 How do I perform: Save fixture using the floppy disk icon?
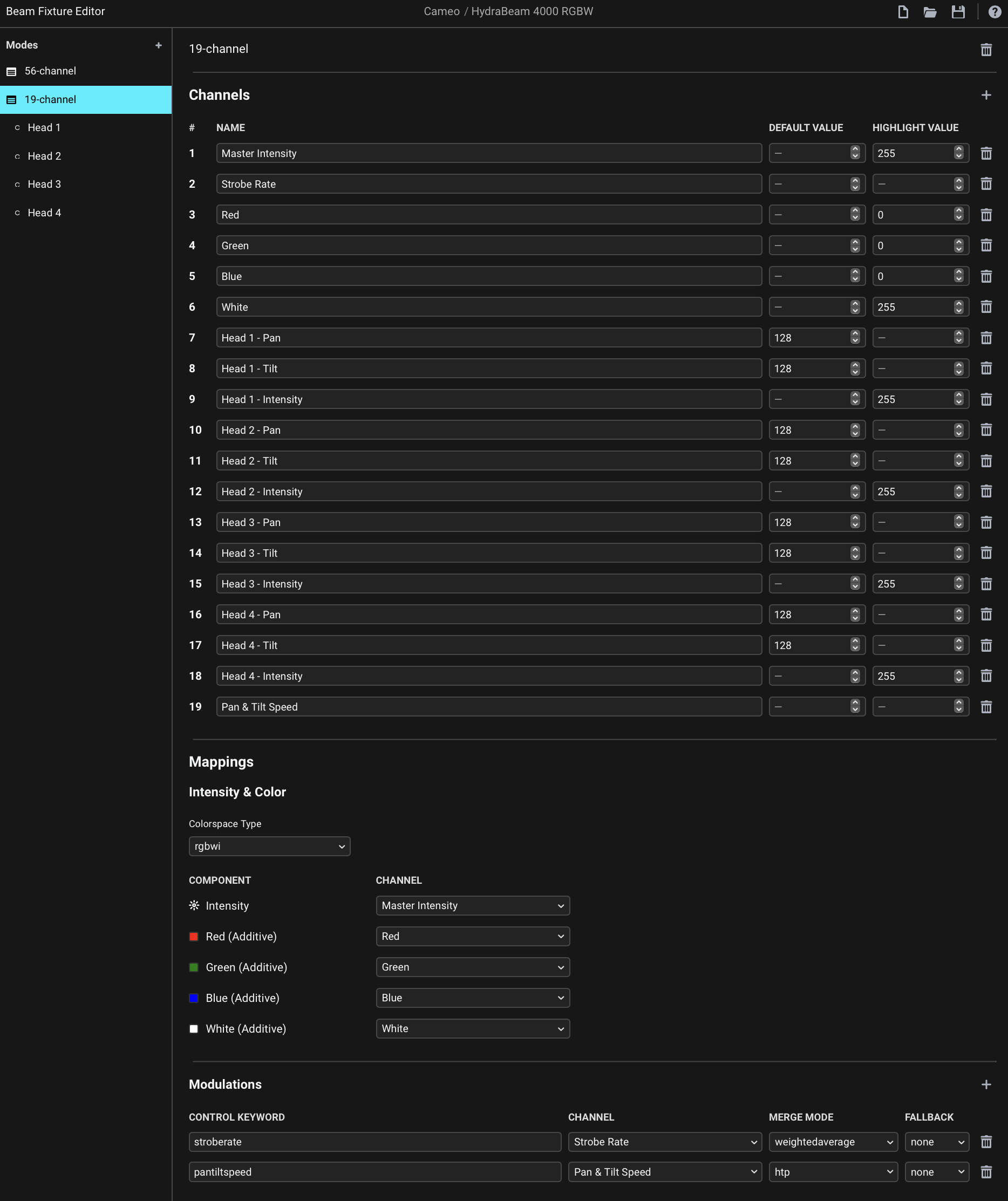tap(958, 12)
